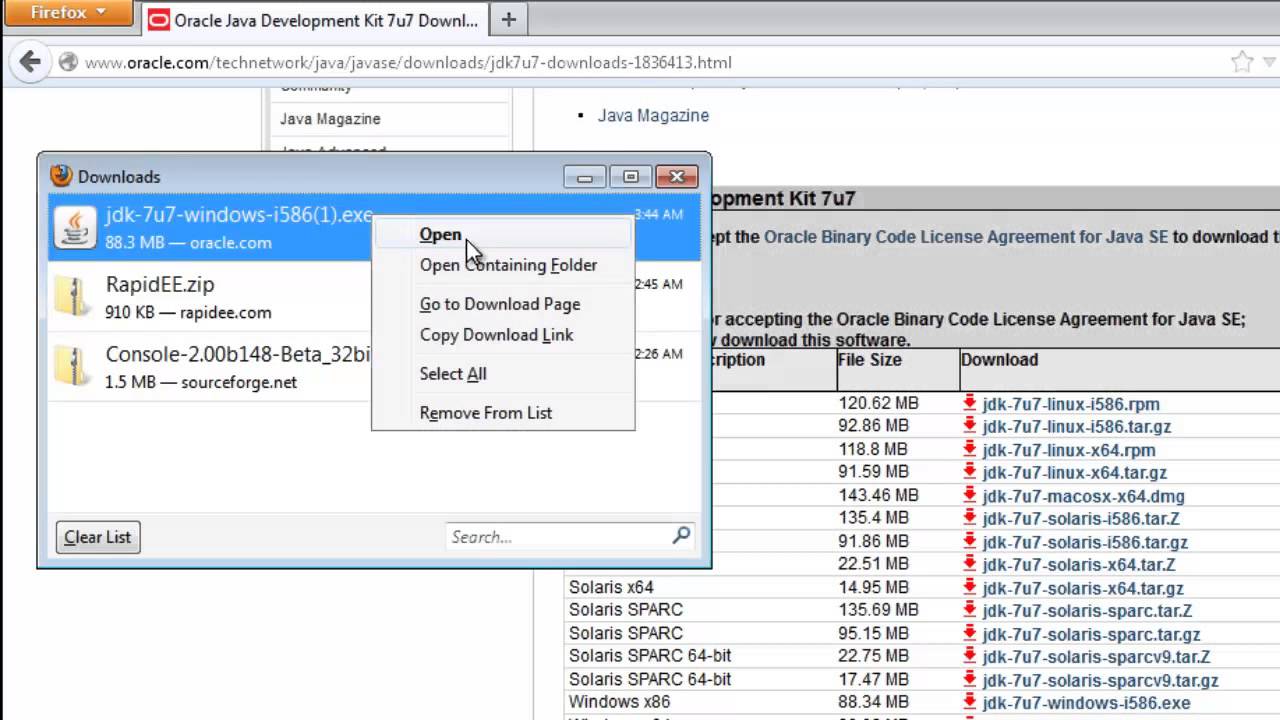Click red download arrow beside jdk-7u7-solaris-sparcv9.tar.Z
The image size is (1280, 720).
tap(969, 656)
